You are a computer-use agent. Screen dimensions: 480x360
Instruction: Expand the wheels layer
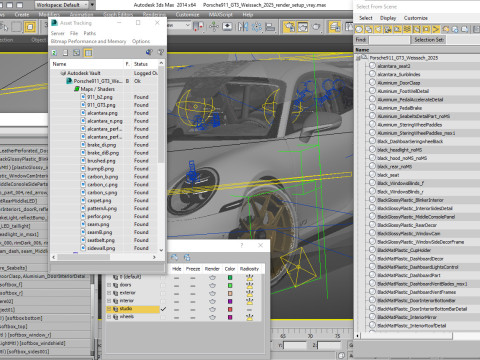109,317
